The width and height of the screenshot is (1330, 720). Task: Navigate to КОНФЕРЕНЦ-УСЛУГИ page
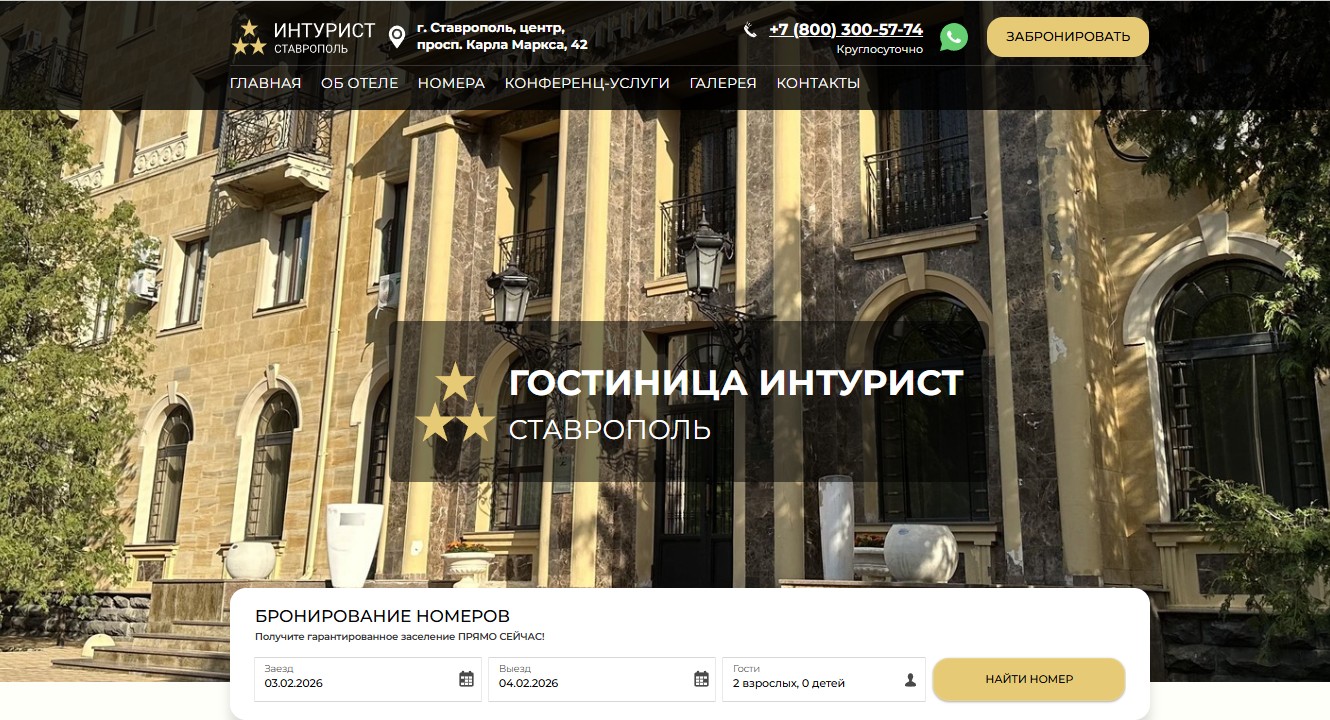tap(587, 83)
